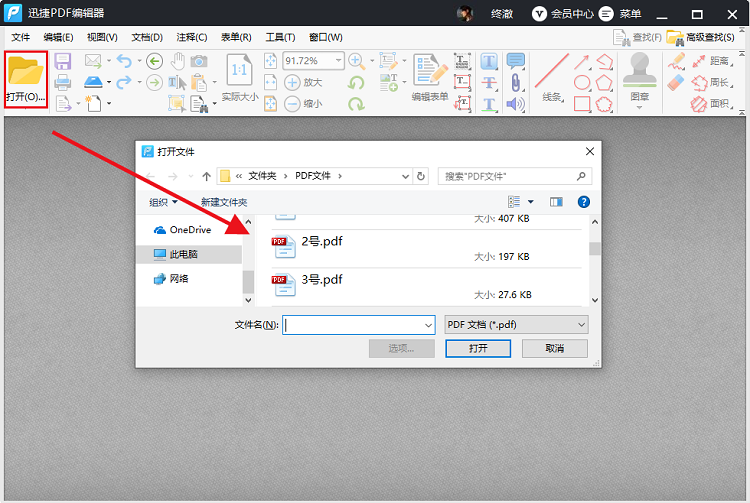The height and width of the screenshot is (503, 750).
Task: Click the Open (打开) button in dialog
Action: pyautogui.click(x=478, y=348)
